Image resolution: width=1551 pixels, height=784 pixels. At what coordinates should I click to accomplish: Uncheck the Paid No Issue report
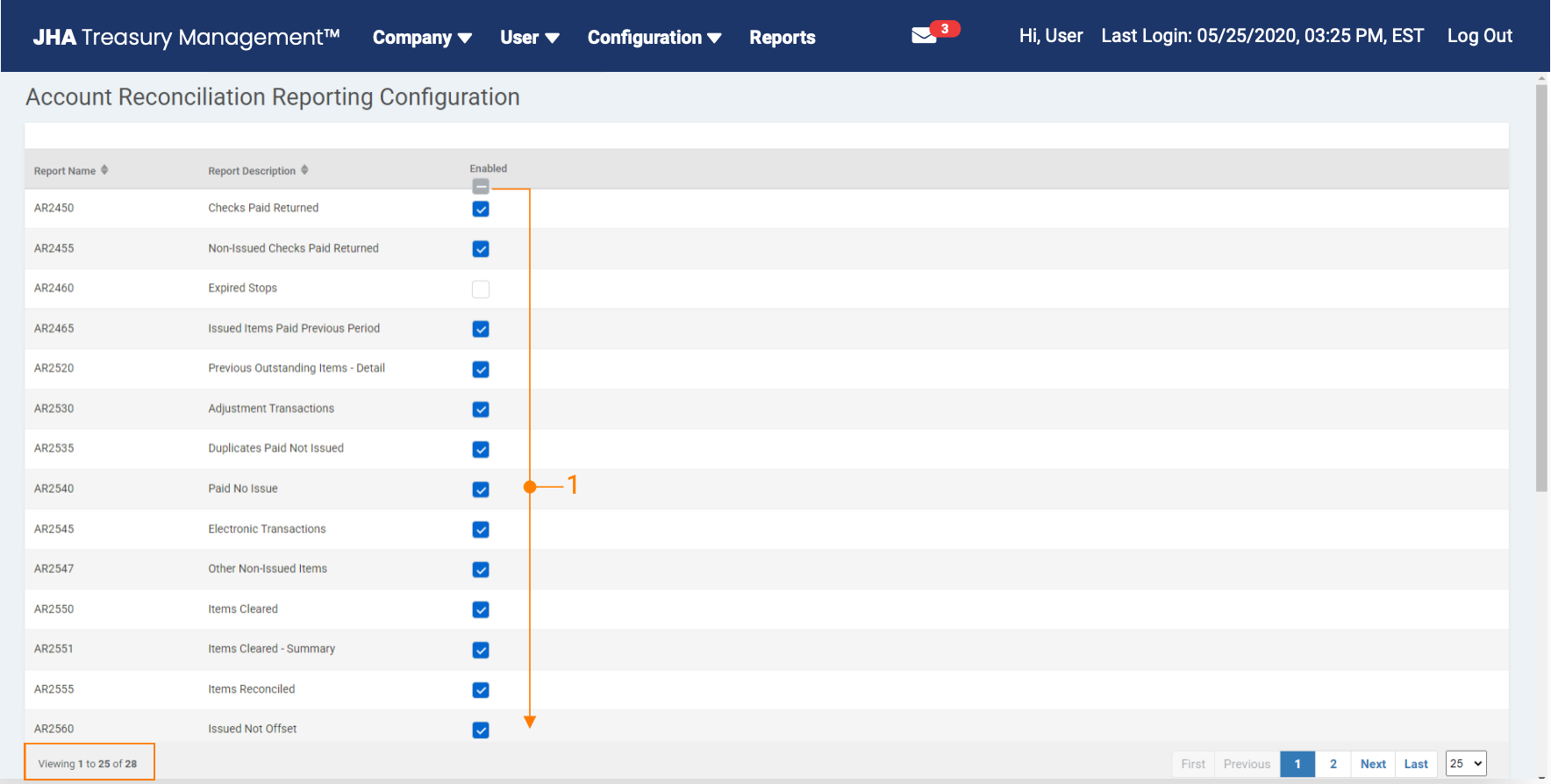pos(481,489)
